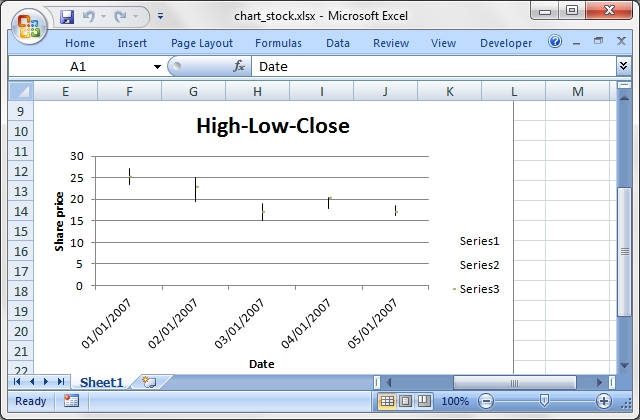Select row 15 header

click(21, 231)
